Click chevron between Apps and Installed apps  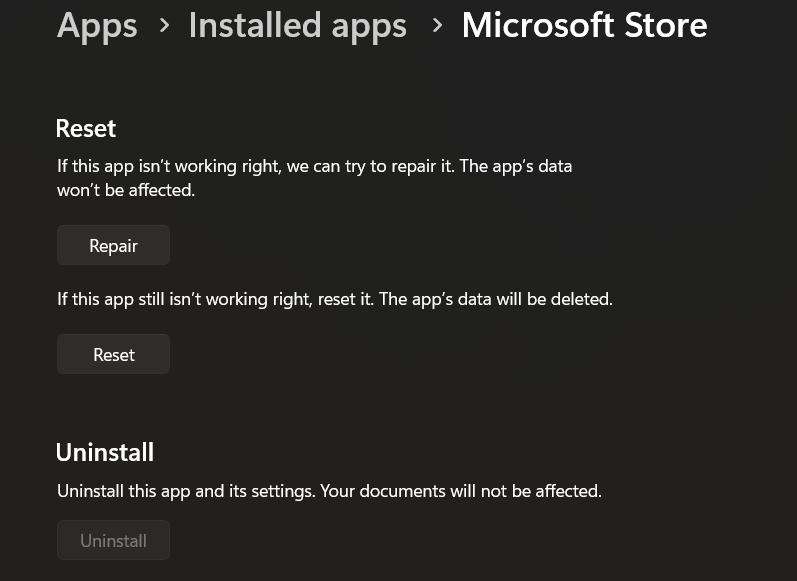164,25
